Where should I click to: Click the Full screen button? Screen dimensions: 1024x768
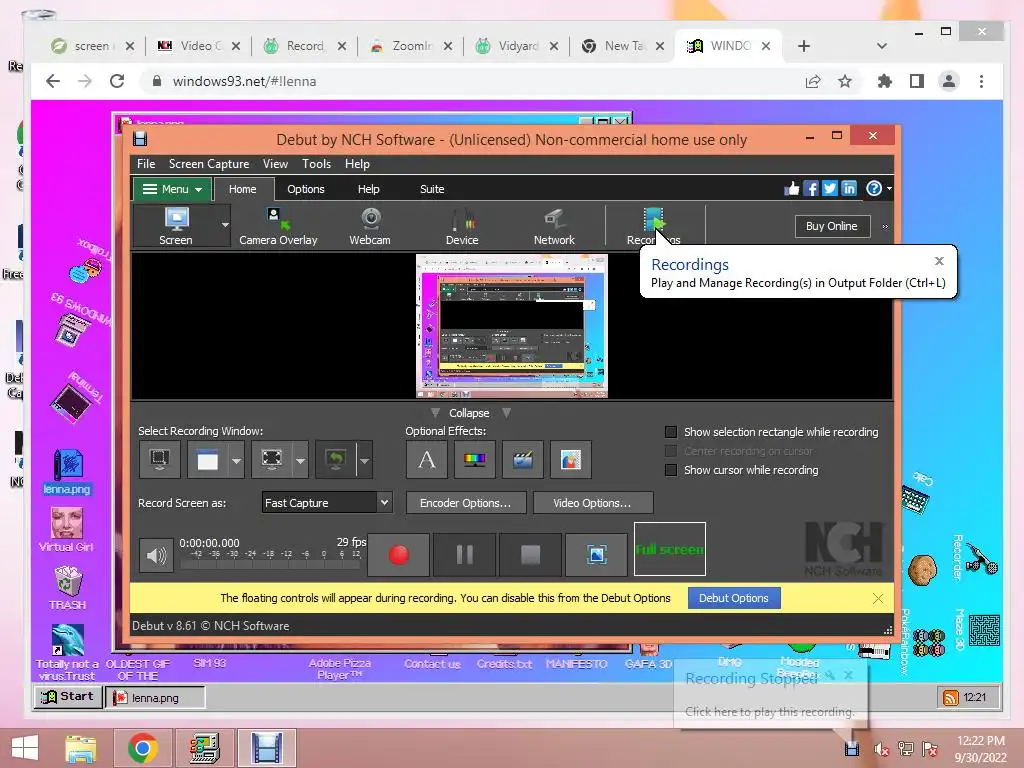(670, 549)
